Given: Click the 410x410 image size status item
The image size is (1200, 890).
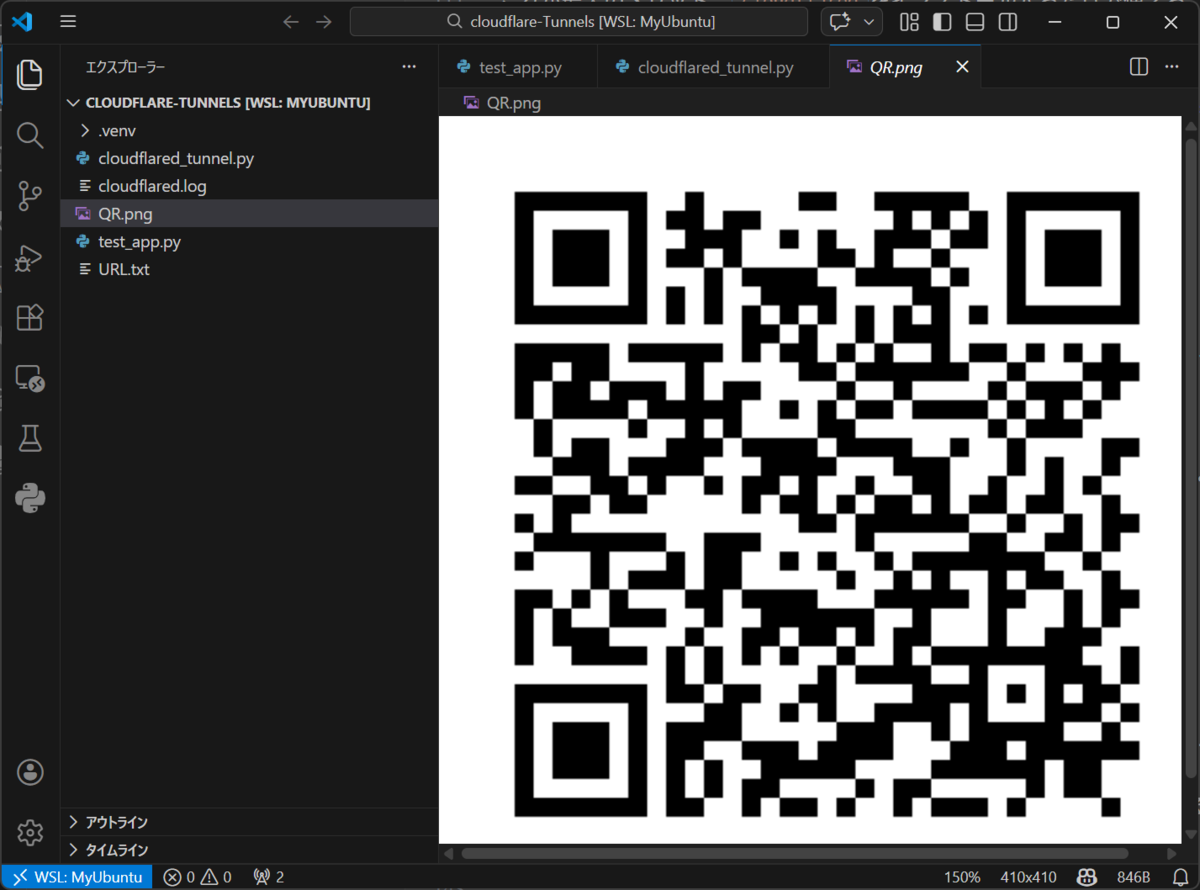Looking at the screenshot, I should point(1028,877).
